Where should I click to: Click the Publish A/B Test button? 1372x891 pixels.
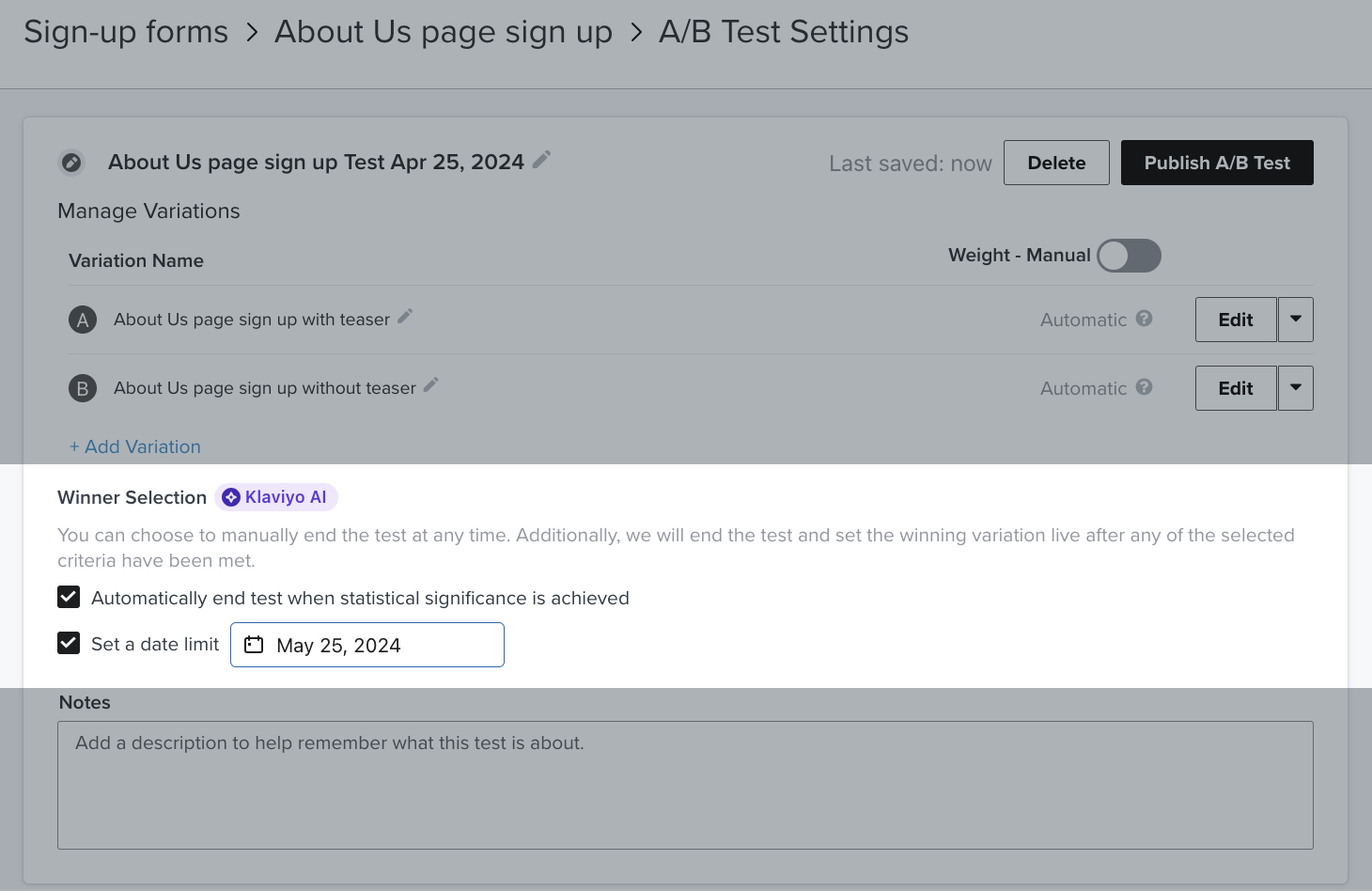(x=1216, y=162)
